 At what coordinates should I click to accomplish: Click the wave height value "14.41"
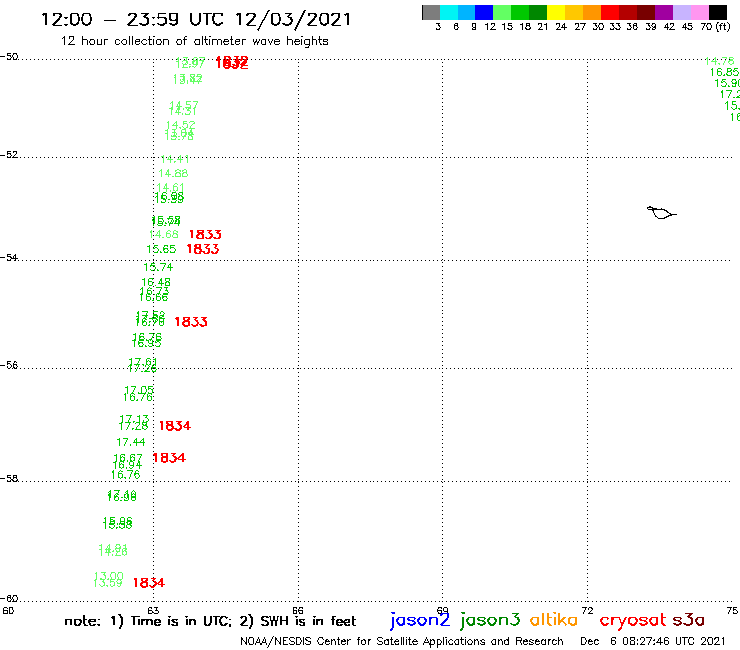(175, 159)
